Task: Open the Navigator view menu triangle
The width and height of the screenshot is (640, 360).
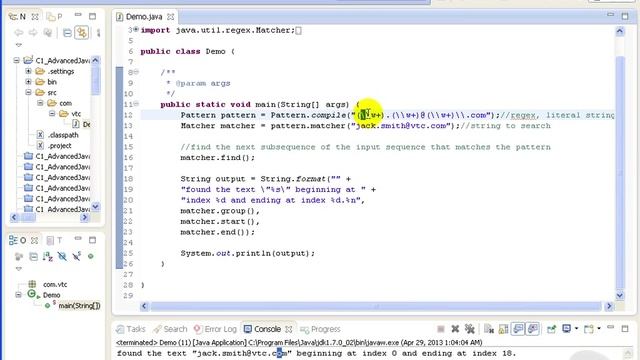Action: click(x=19, y=45)
